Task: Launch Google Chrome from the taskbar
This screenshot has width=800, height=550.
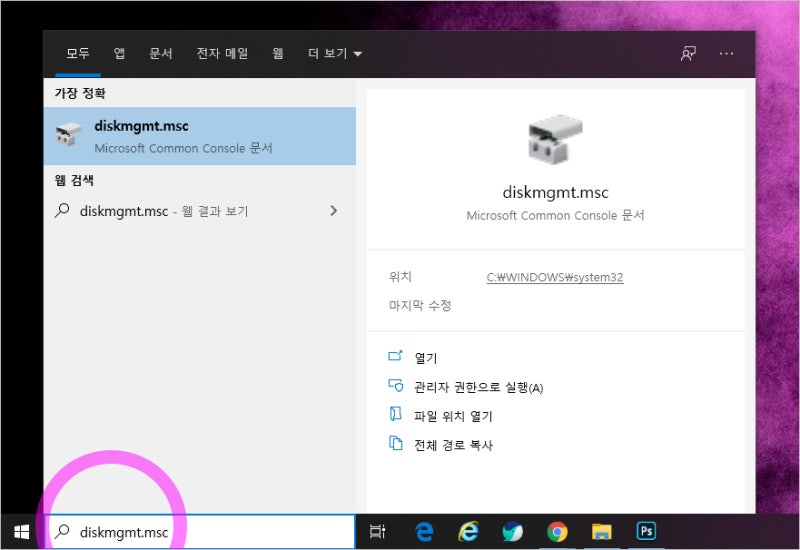Action: tap(557, 532)
